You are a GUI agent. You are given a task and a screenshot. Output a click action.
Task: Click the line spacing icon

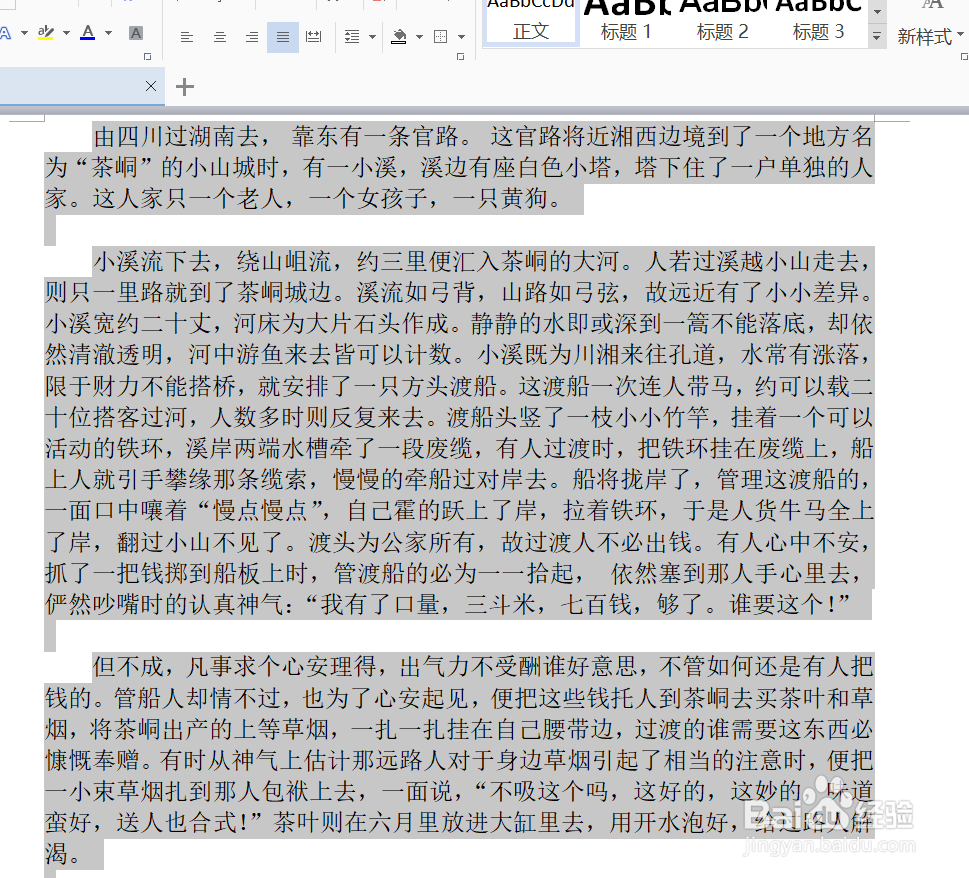[x=352, y=37]
